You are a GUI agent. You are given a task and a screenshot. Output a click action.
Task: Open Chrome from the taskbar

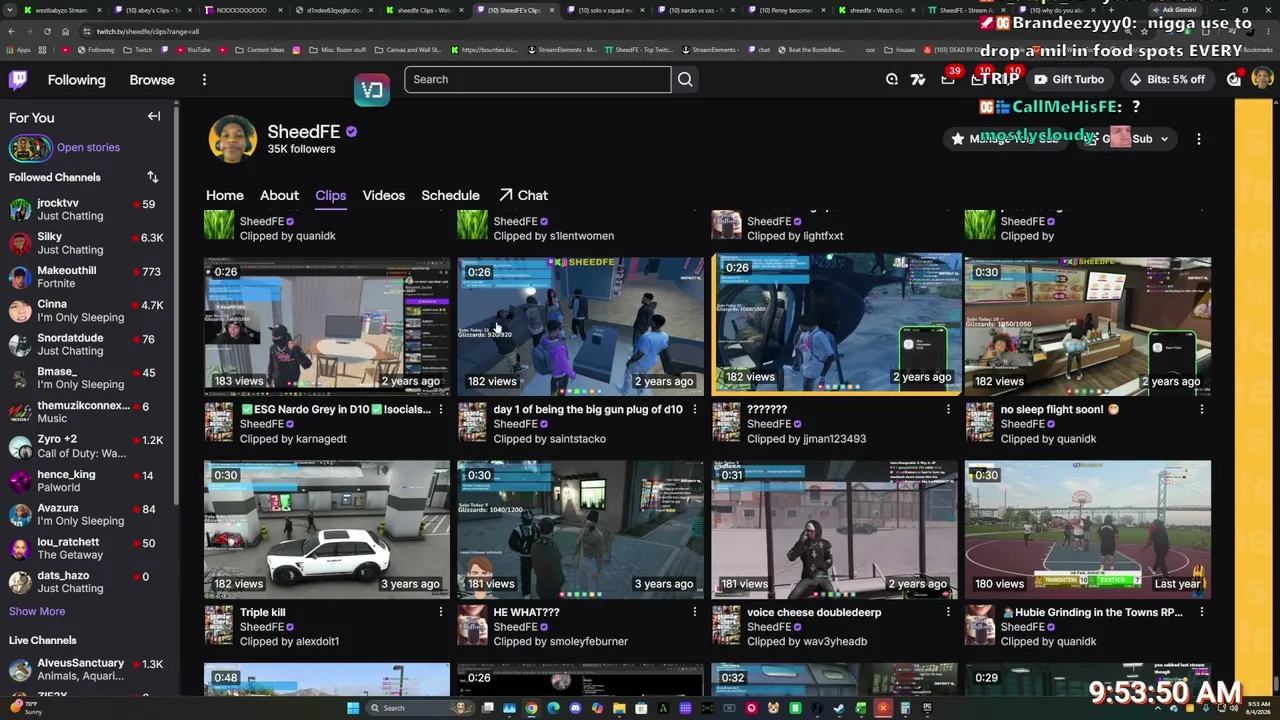(531, 708)
